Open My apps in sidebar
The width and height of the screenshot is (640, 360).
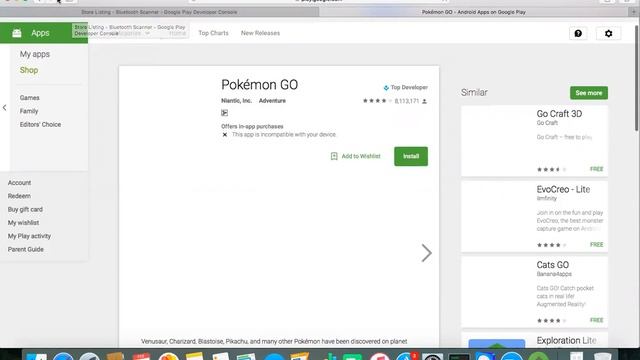(x=35, y=54)
